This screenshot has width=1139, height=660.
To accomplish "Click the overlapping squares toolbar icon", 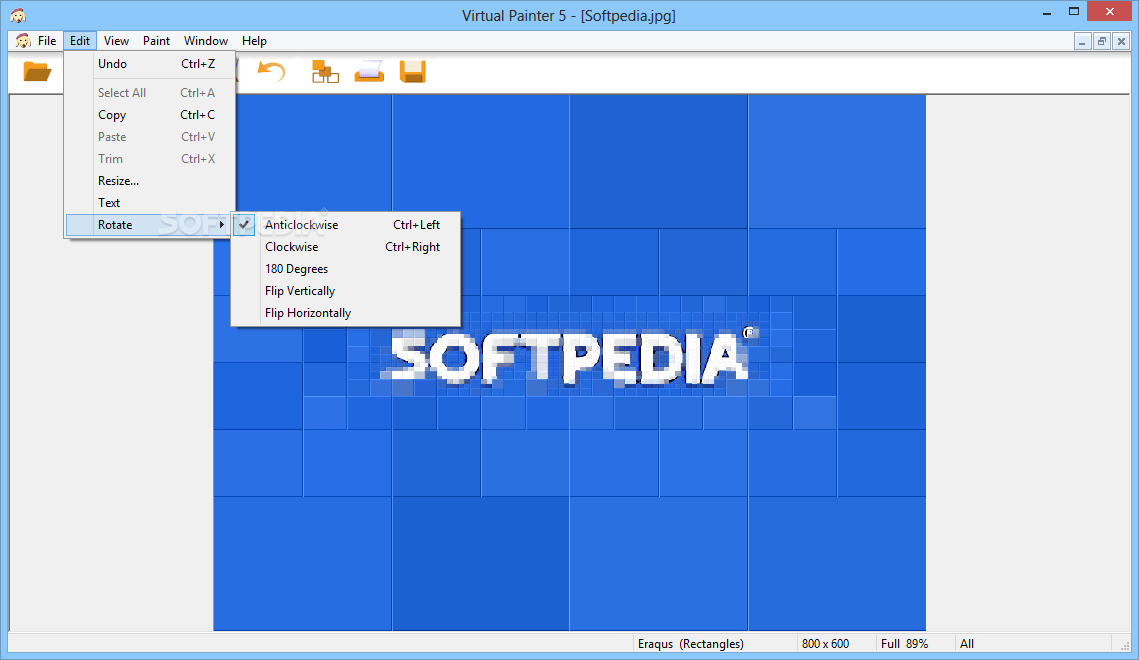I will (x=324, y=71).
